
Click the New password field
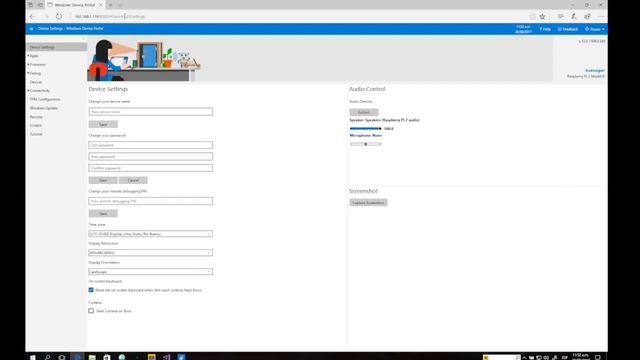(151, 156)
